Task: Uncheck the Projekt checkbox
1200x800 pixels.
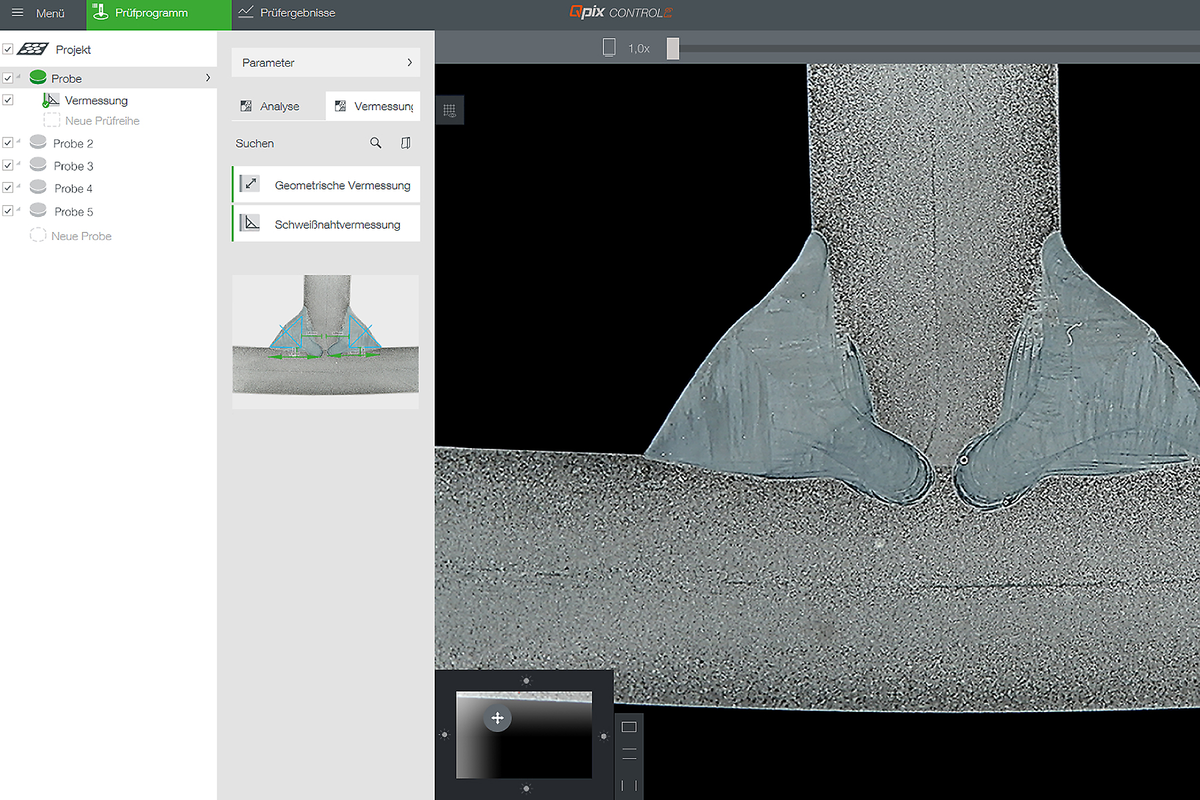Action: pos(8,49)
